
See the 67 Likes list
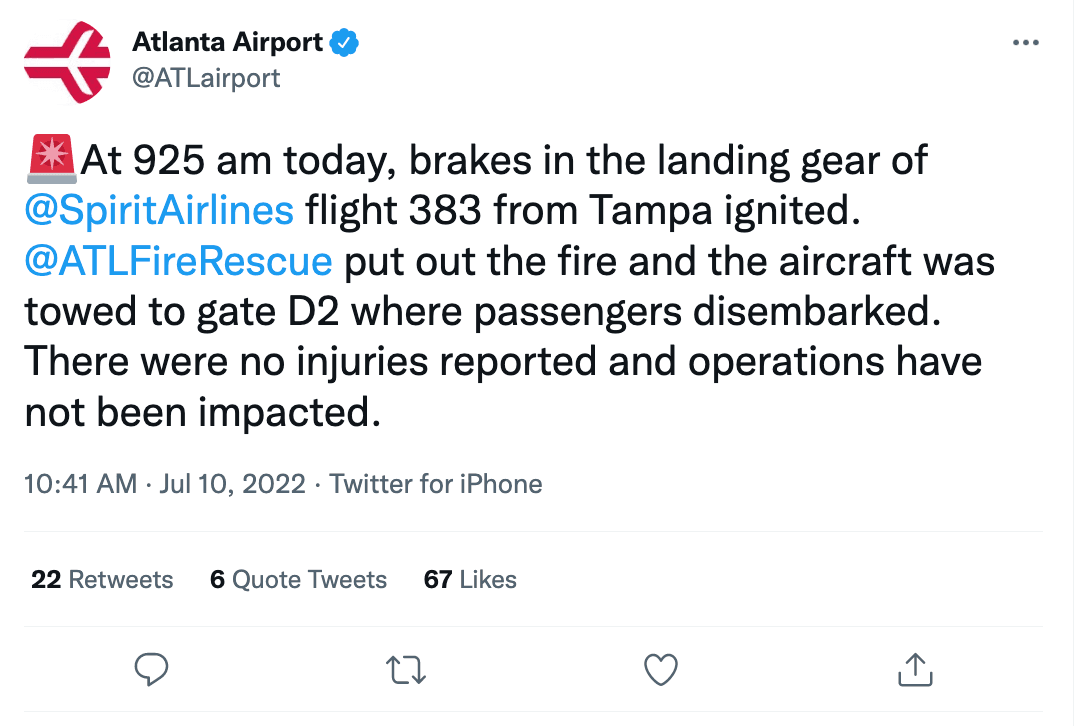470,580
